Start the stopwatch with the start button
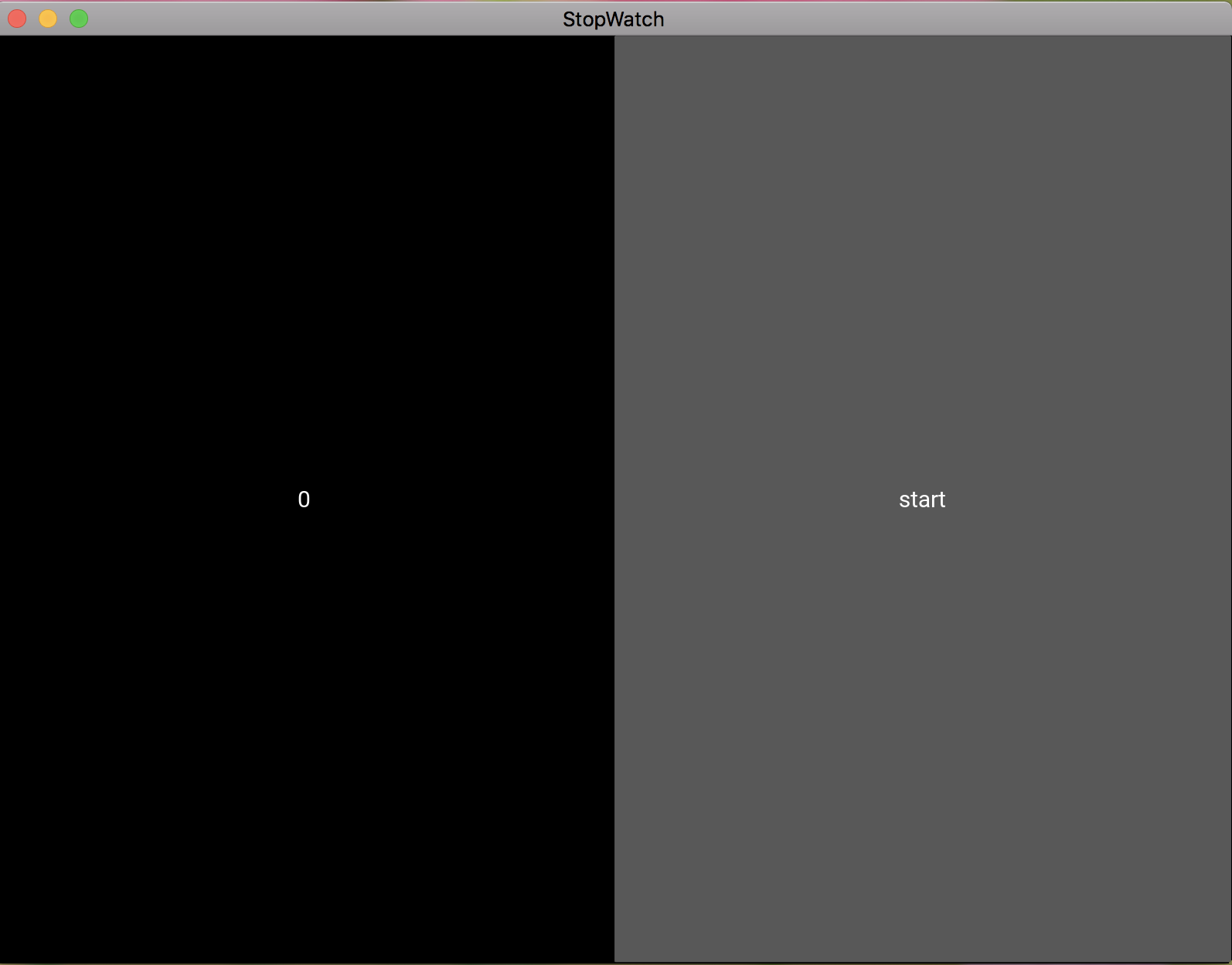 922,500
